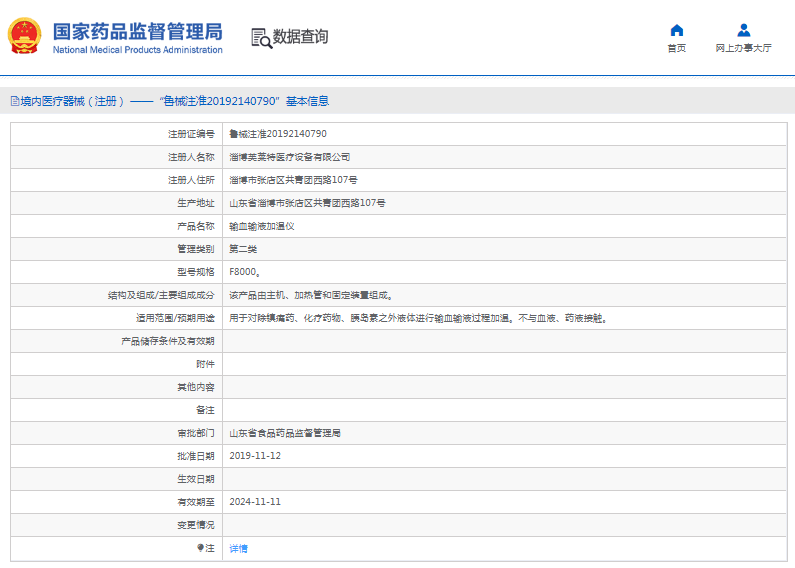Click the dot icon beside 注 label
Screen dimensions: 795x568
200,548
